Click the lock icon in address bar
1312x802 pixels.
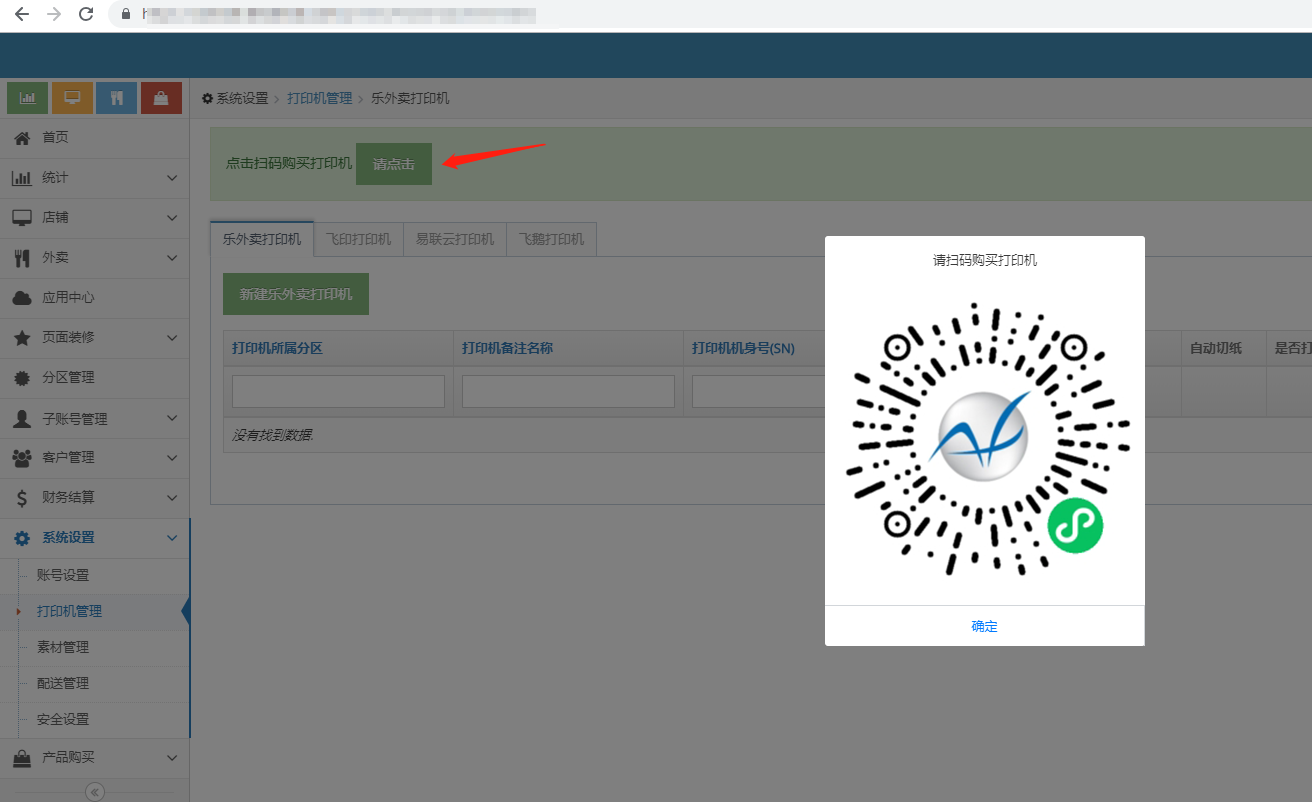pos(126,14)
